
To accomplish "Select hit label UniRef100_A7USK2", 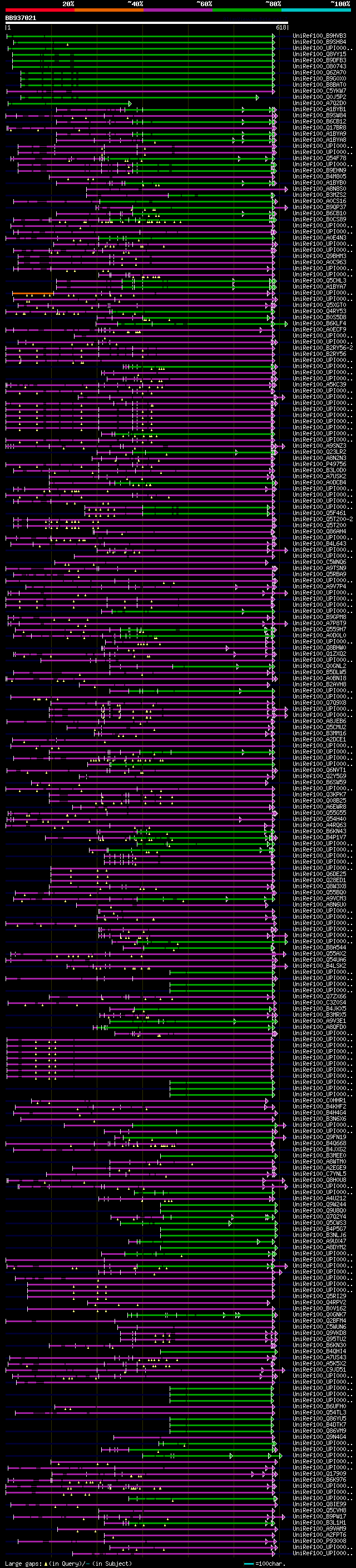I will click(x=319, y=477).
